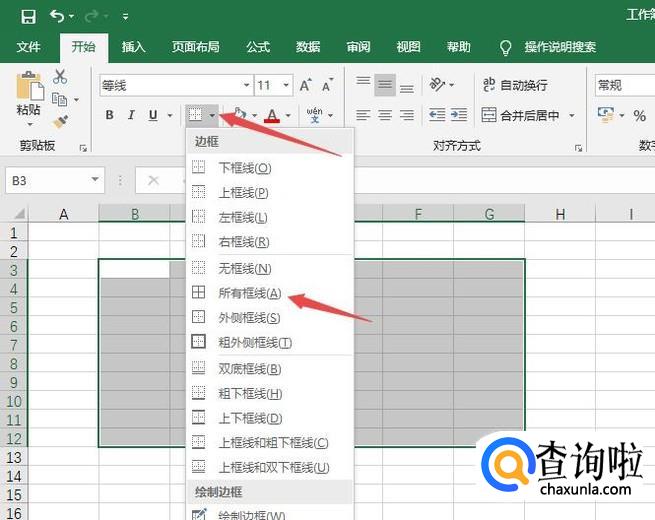
Task: Choose 双底框线(B) from border menu
Action: coord(269,369)
